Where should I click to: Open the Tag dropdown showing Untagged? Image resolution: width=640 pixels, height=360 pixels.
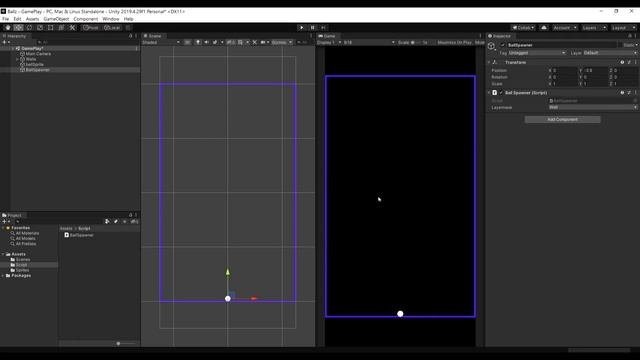point(537,53)
